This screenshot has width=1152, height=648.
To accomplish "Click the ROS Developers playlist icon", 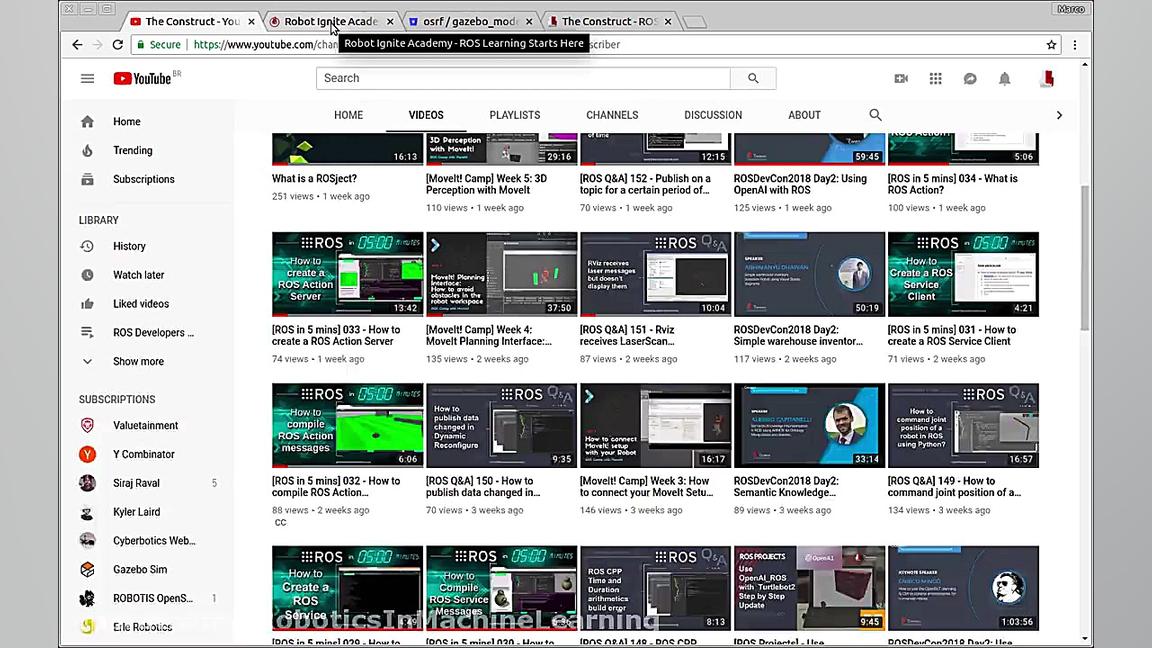I will click(x=87, y=332).
